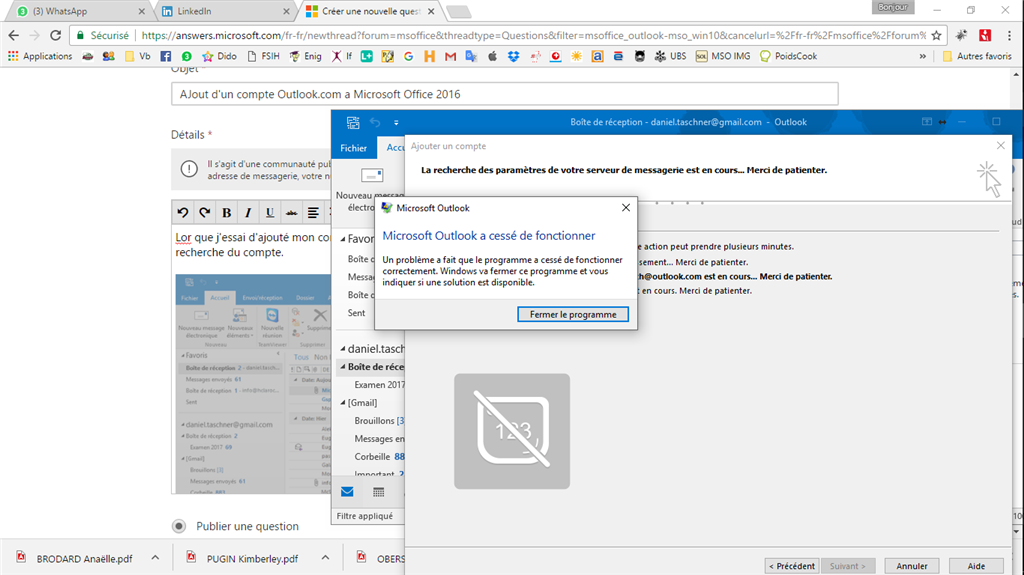Switch to the WhatsApp browser tab
Viewport: 1024px width, 575px height.
(76, 11)
